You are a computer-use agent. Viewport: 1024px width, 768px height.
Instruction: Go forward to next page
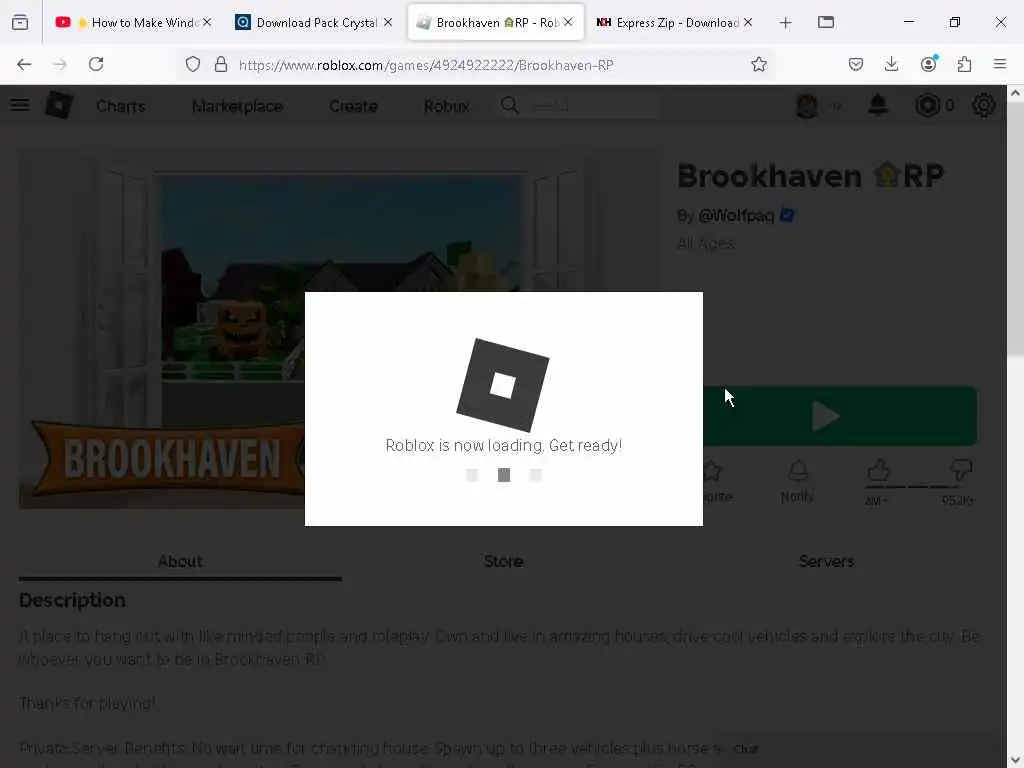pyautogui.click(x=60, y=64)
